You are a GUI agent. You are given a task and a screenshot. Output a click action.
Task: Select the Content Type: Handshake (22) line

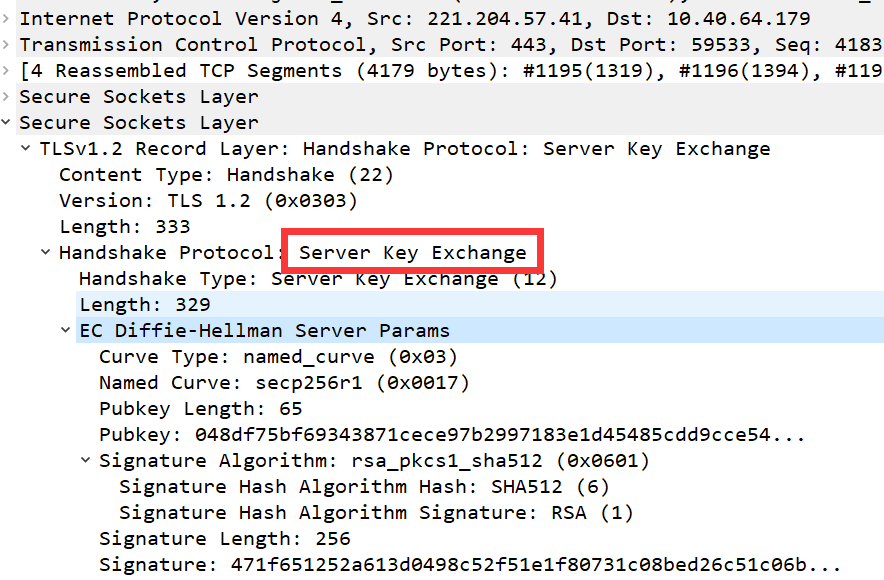click(226, 175)
